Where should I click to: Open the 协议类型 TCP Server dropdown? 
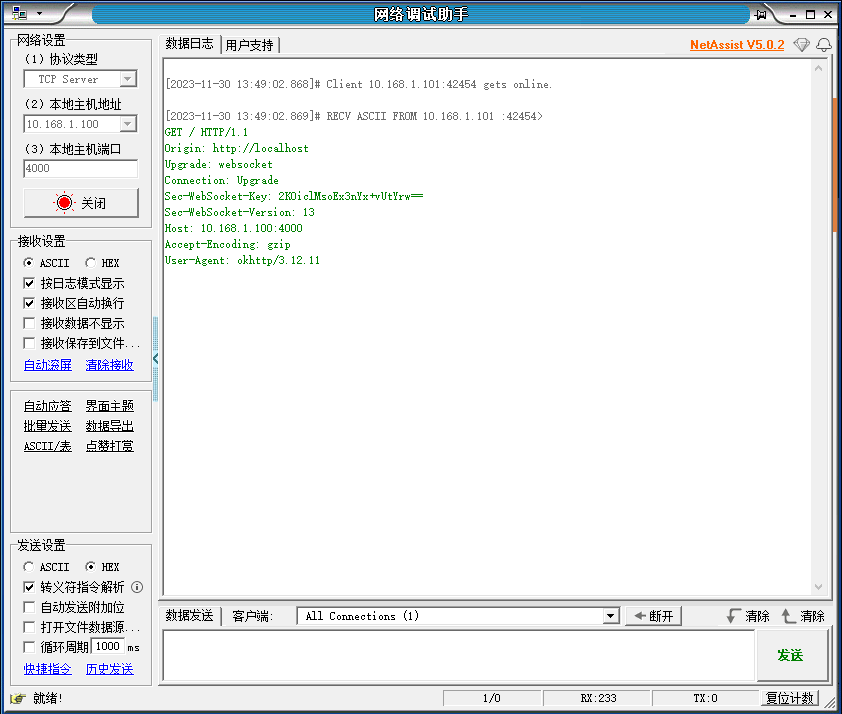pos(127,79)
